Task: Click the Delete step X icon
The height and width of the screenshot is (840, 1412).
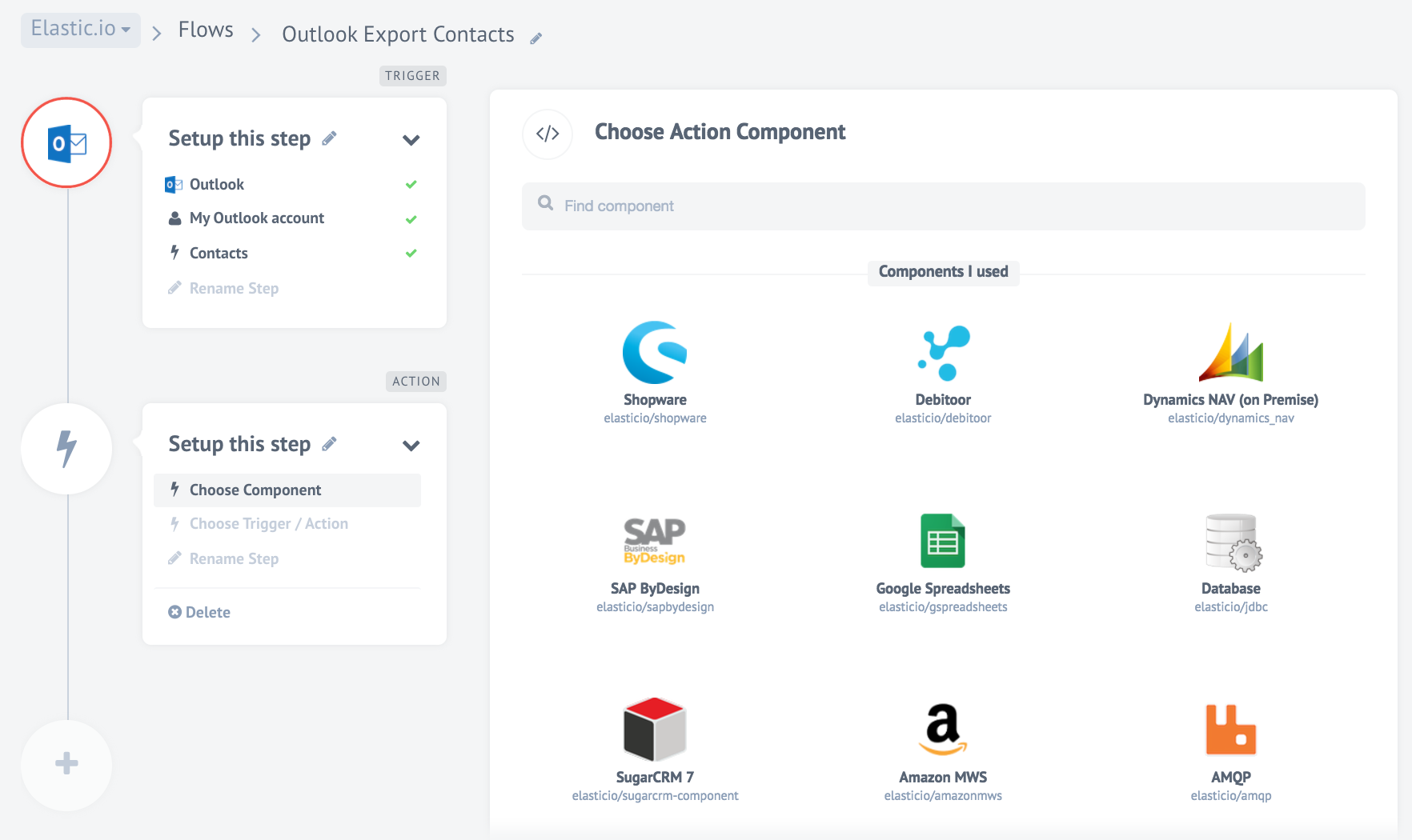Action: click(x=174, y=612)
